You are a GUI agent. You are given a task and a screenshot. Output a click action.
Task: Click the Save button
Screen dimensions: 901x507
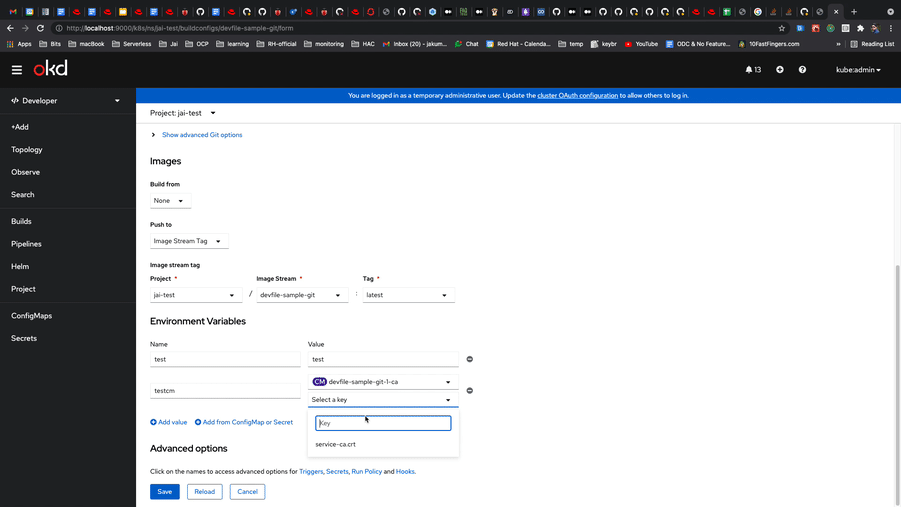tap(165, 491)
